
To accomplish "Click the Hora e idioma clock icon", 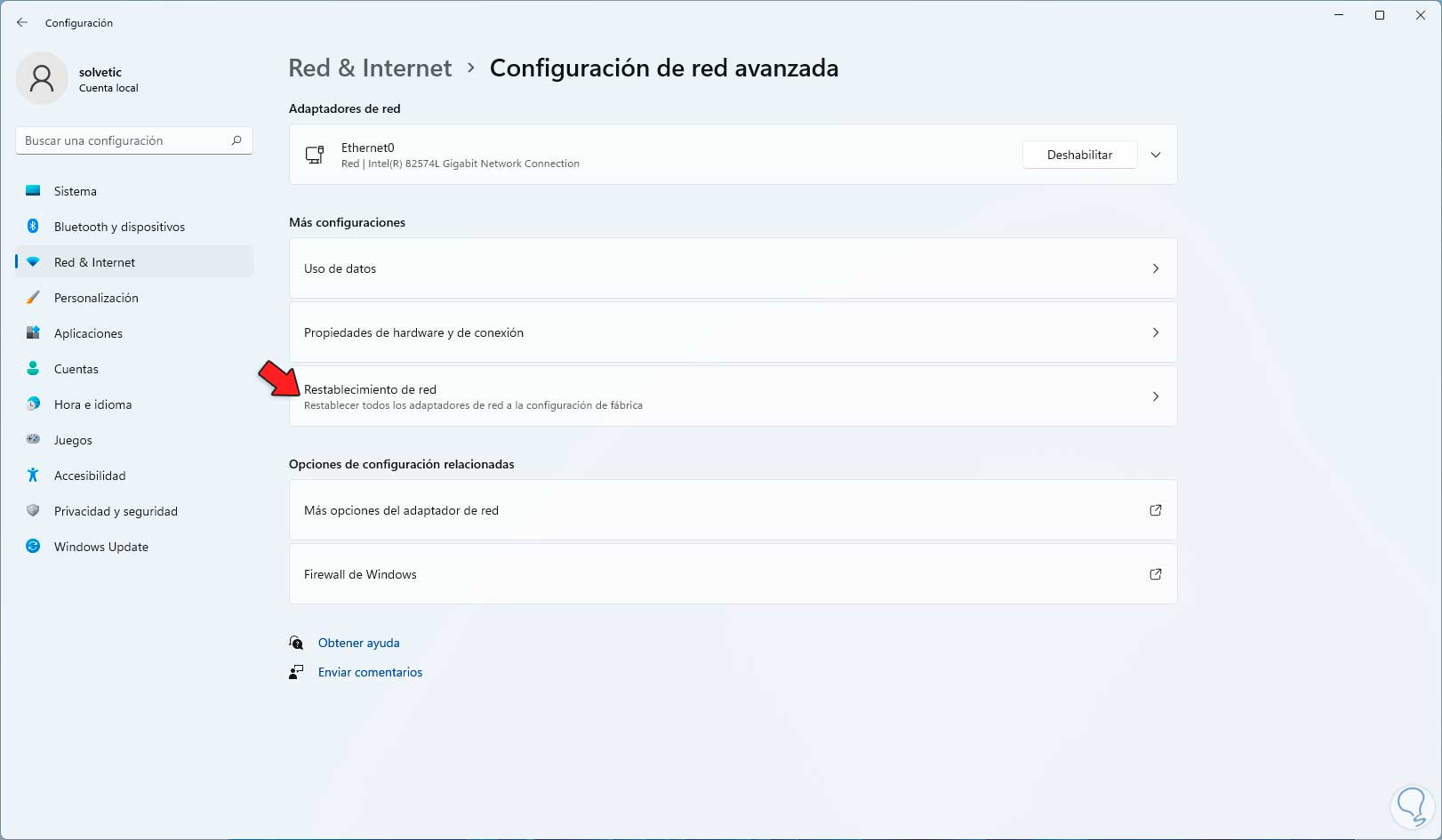I will point(33,404).
